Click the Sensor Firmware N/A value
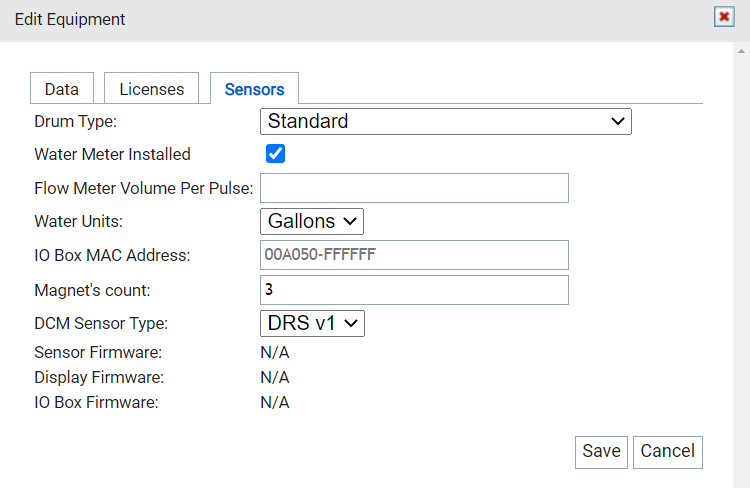Image resolution: width=750 pixels, height=488 pixels. [x=275, y=353]
